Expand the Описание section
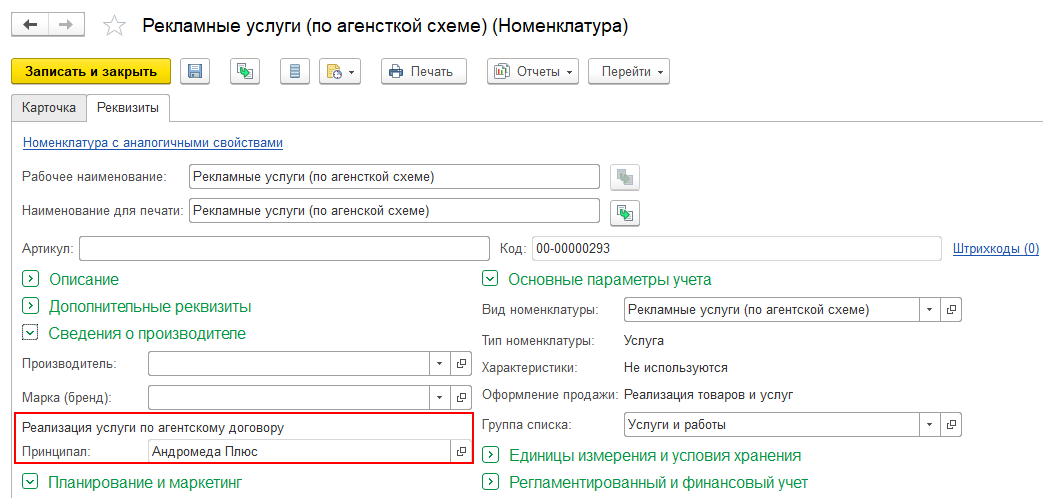The image size is (1043, 498). click(30, 280)
